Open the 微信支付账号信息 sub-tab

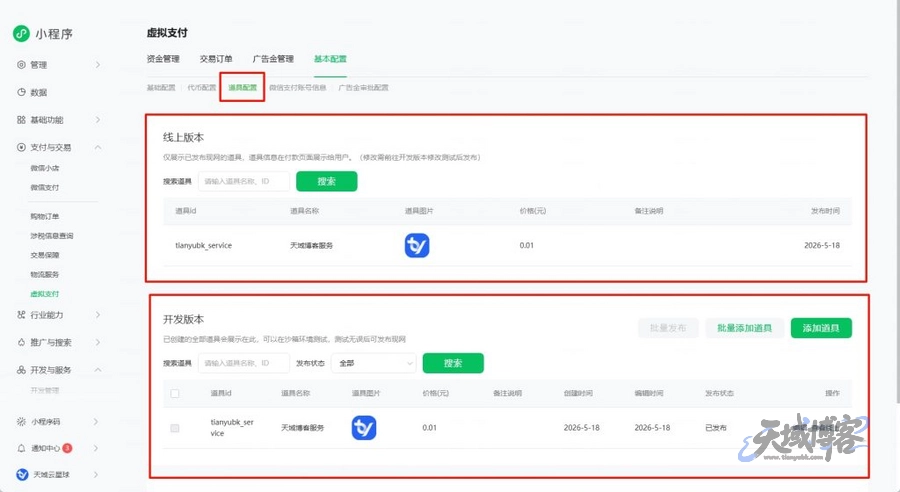click(297, 87)
